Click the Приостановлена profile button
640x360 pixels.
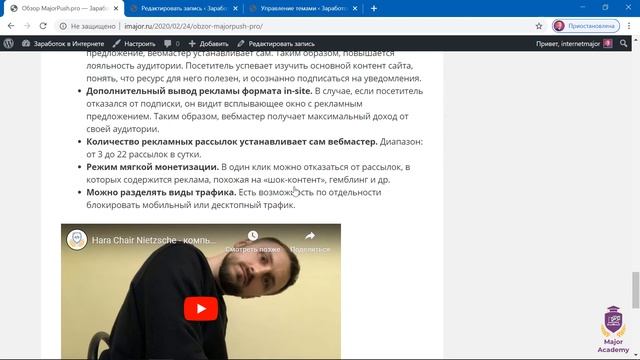pyautogui.click(x=586, y=26)
